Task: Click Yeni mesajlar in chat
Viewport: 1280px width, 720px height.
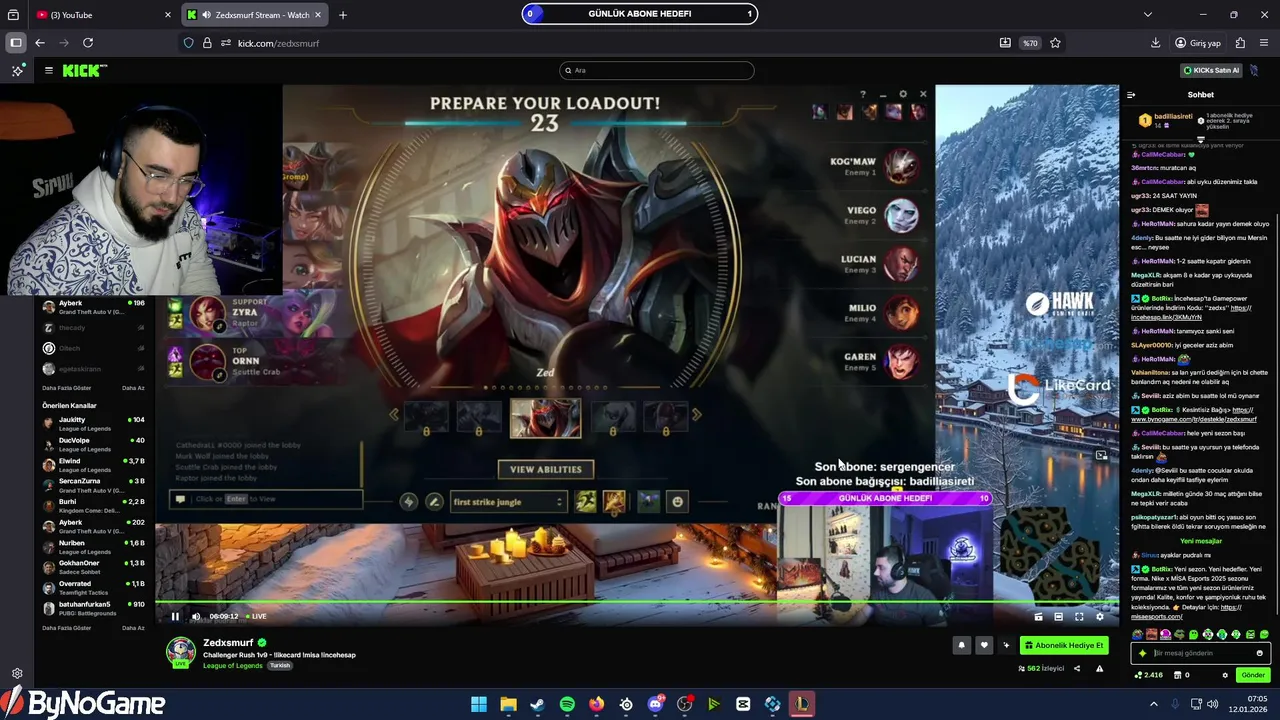Action: click(1200, 541)
